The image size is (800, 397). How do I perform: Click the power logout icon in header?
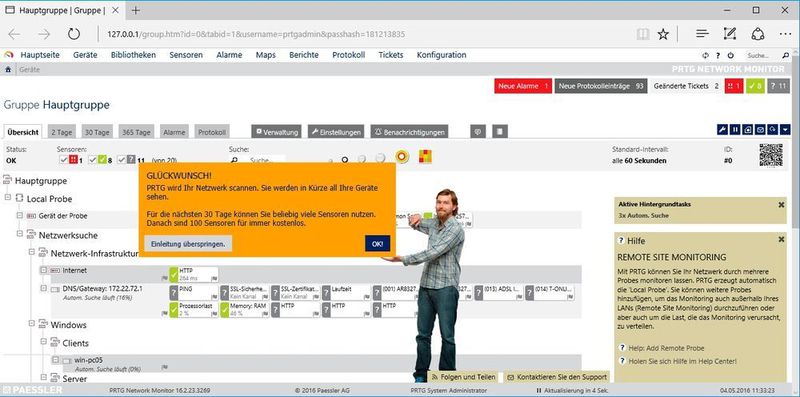[730, 55]
